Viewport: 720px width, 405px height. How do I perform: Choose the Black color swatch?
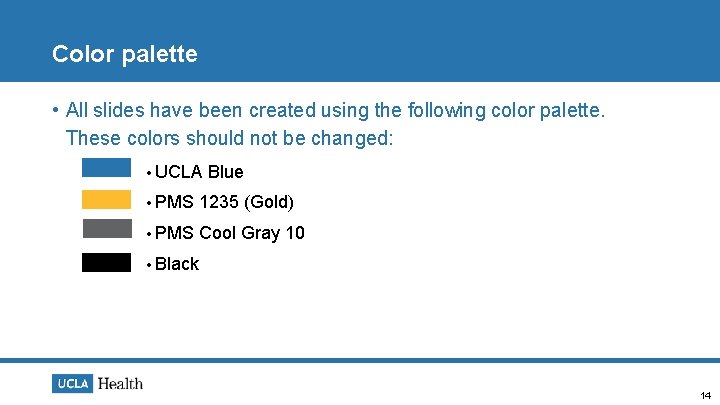(107, 263)
